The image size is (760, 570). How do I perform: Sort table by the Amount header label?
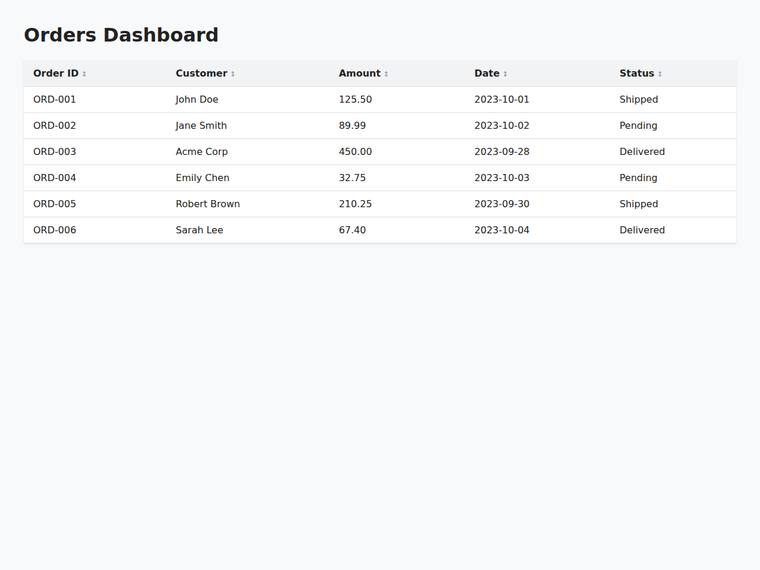(360, 73)
